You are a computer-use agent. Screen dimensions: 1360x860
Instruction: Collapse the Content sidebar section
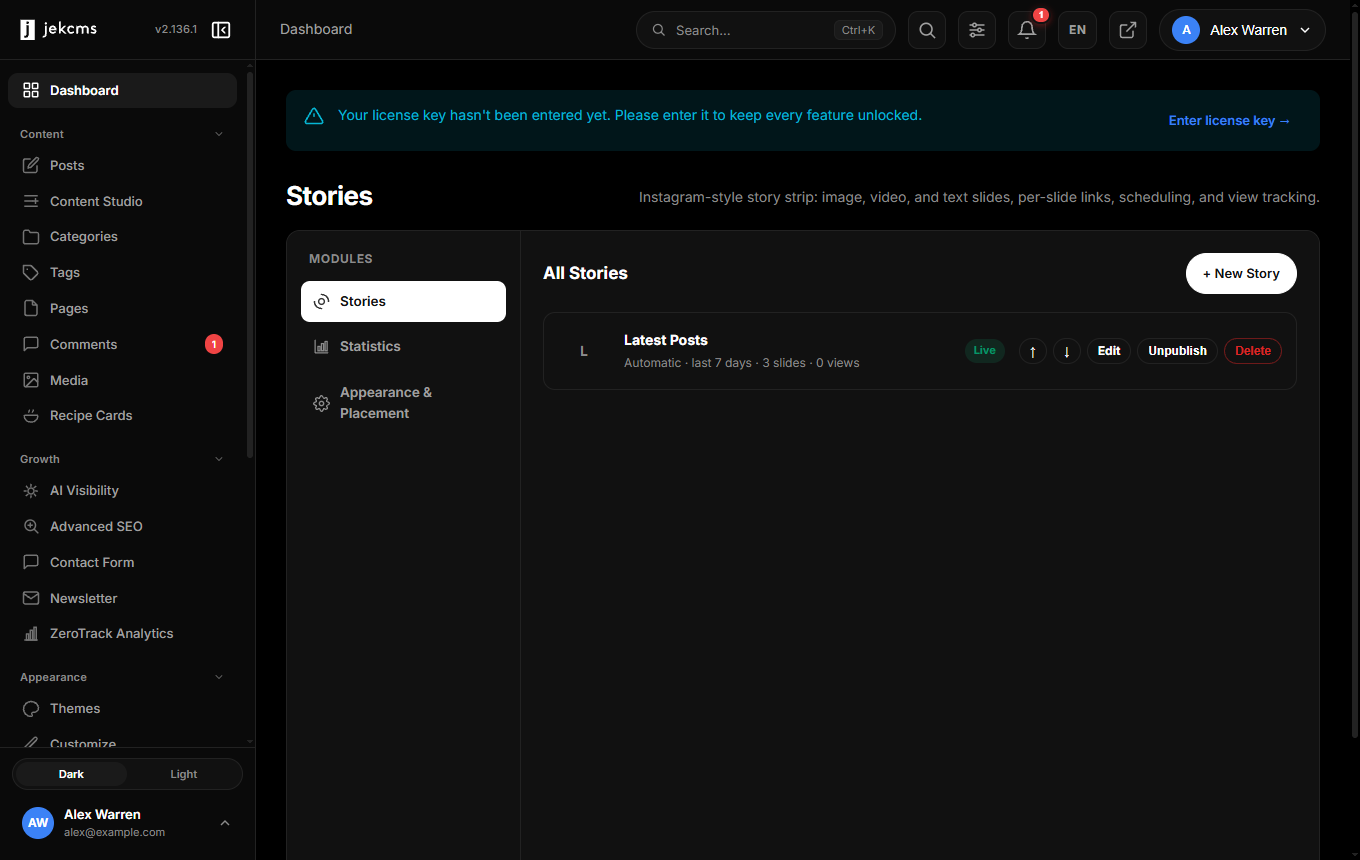pyautogui.click(x=219, y=134)
